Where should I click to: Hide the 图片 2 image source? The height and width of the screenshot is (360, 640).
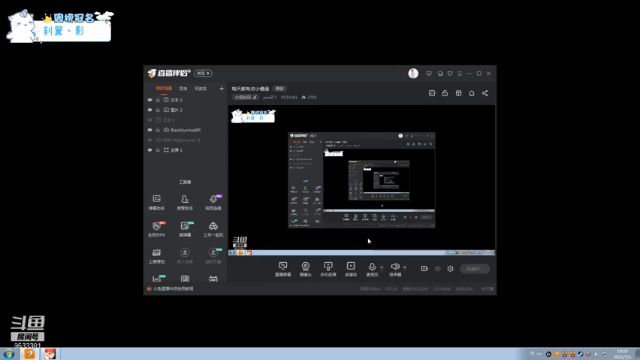[150, 110]
